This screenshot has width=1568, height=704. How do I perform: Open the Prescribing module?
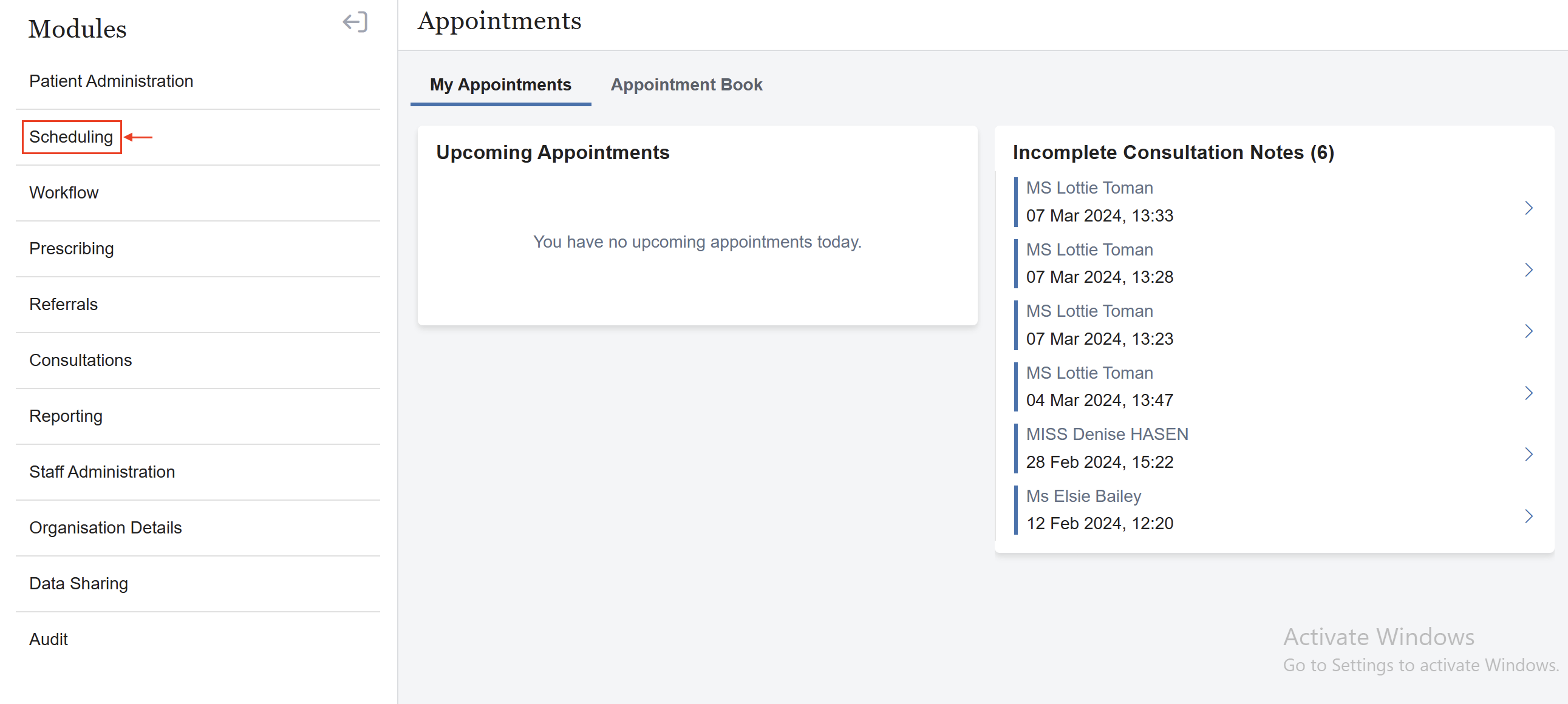71,248
